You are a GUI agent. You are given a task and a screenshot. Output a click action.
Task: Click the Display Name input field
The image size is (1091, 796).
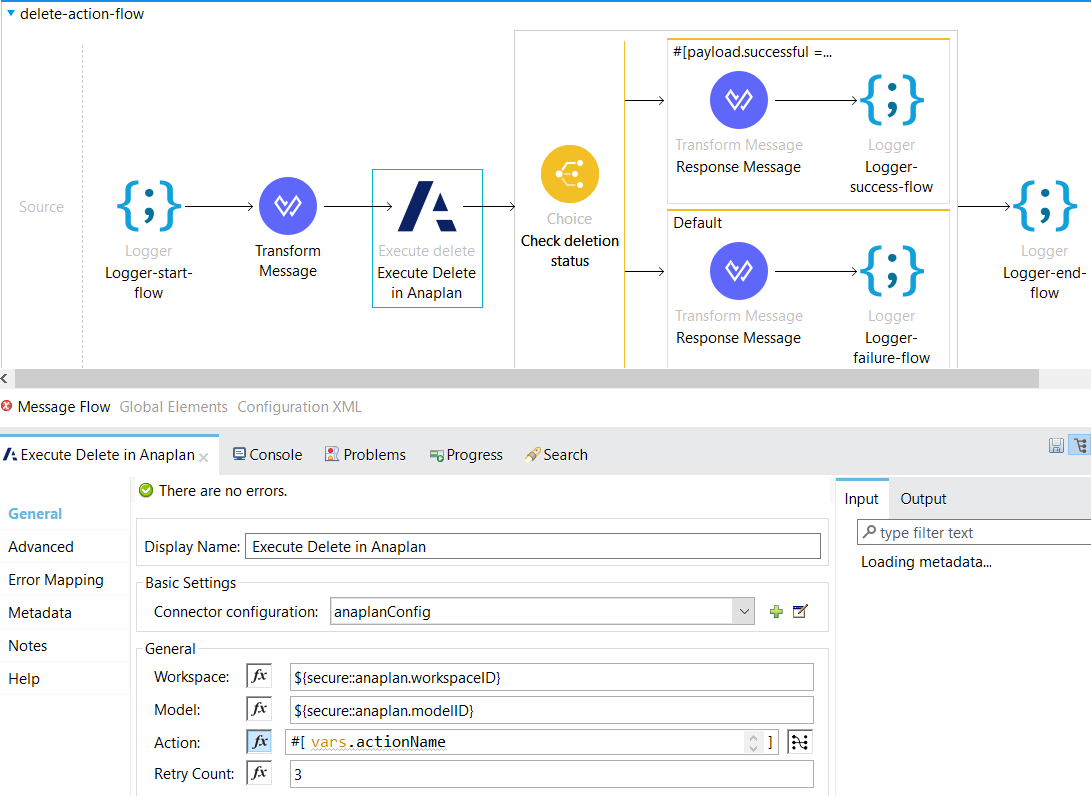[533, 546]
